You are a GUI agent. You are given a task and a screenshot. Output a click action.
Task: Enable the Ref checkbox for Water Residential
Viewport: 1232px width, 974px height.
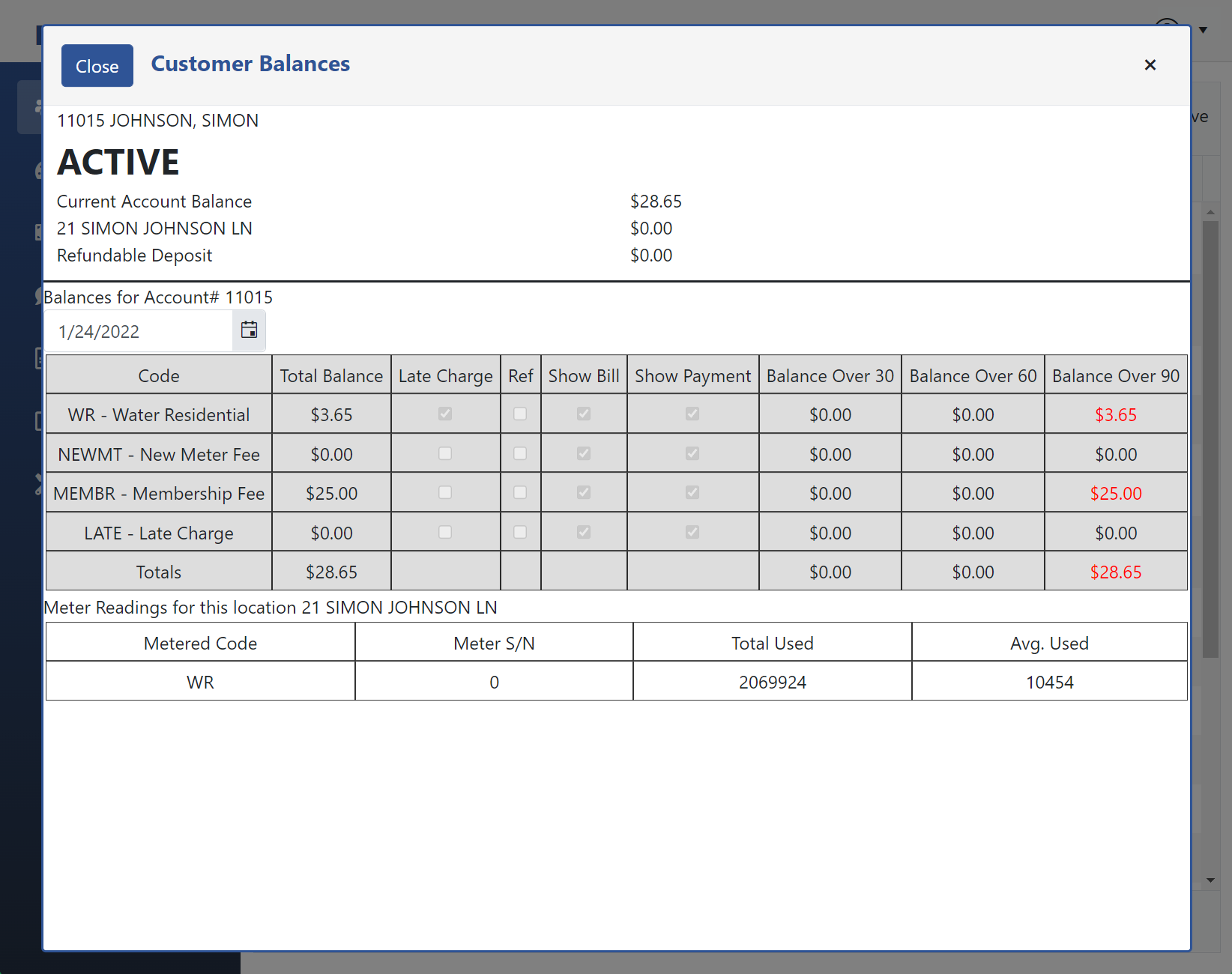pyautogui.click(x=520, y=414)
